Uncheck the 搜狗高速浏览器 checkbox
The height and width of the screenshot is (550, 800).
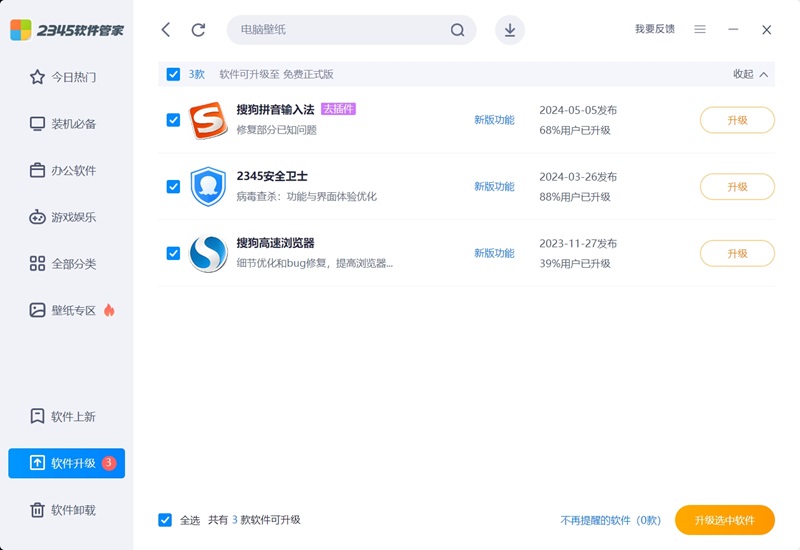click(x=173, y=253)
